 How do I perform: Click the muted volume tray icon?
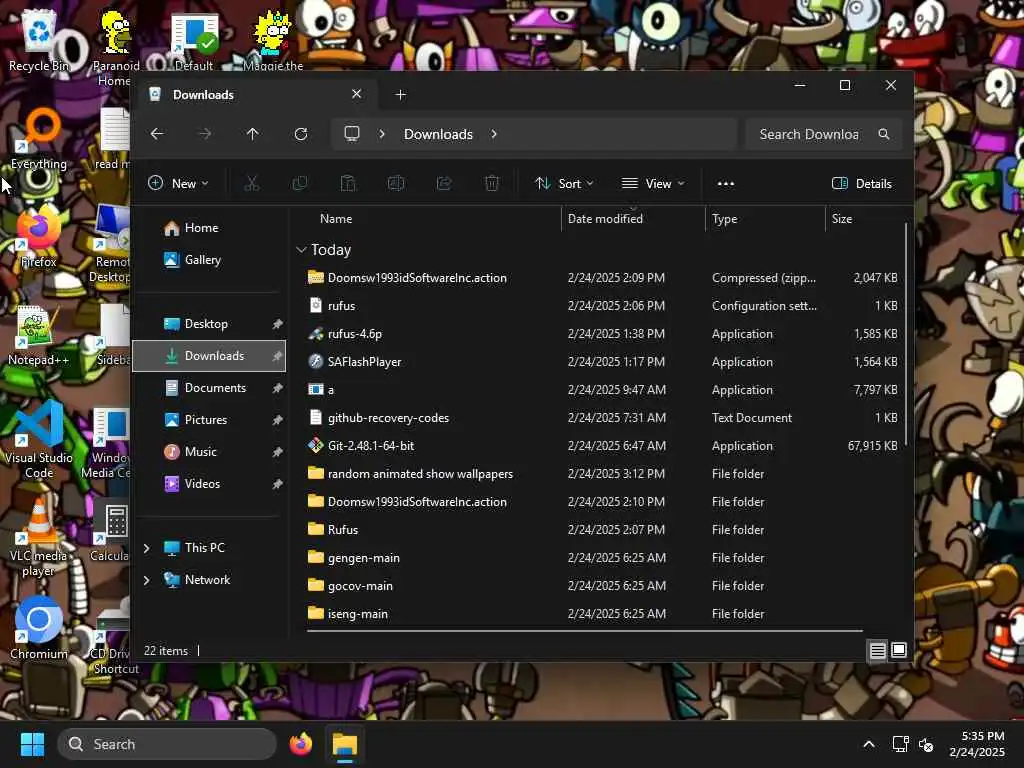[925, 744]
